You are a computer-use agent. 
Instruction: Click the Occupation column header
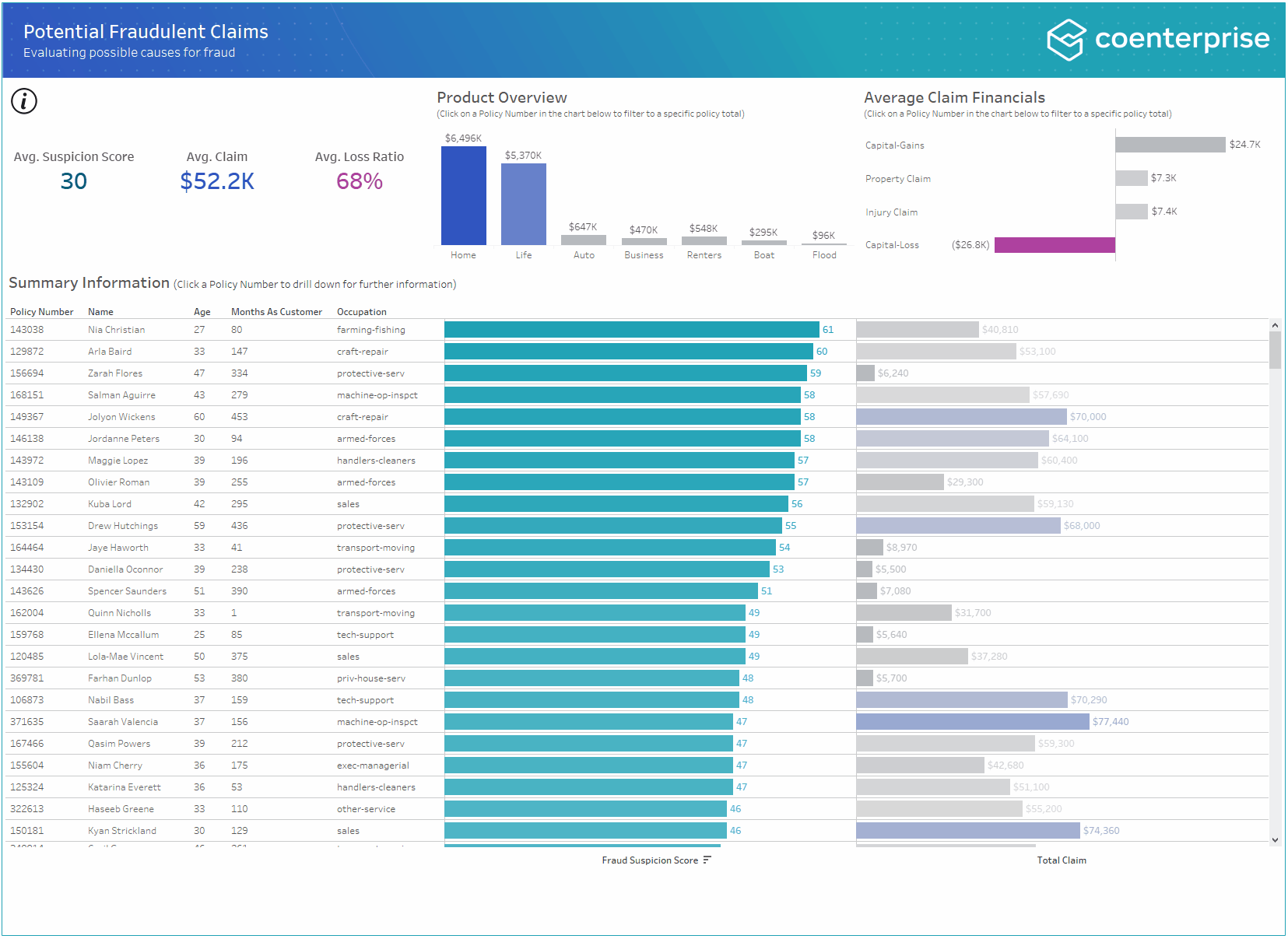click(361, 311)
